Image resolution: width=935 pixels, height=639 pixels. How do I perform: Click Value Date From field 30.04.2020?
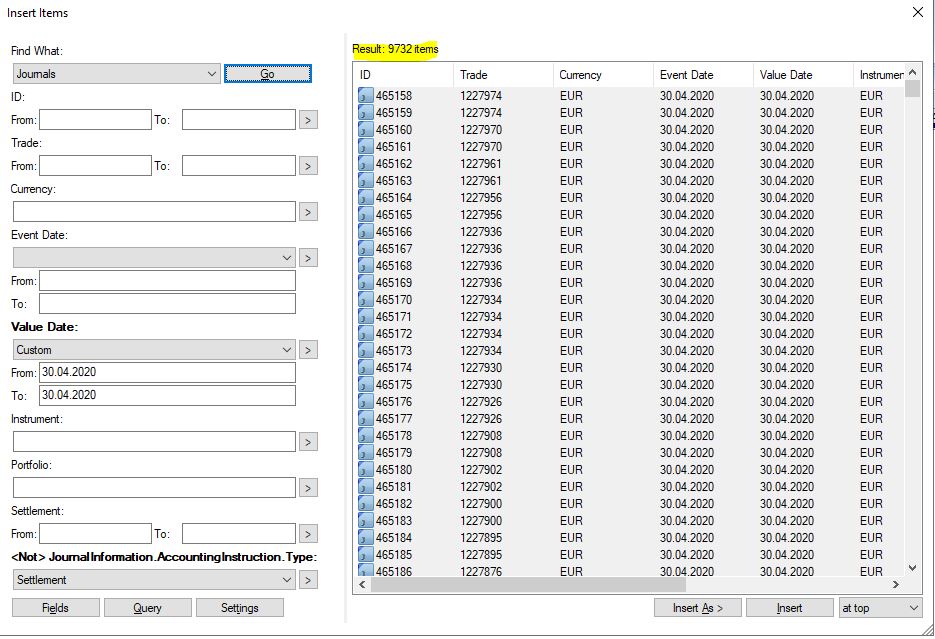coord(167,373)
